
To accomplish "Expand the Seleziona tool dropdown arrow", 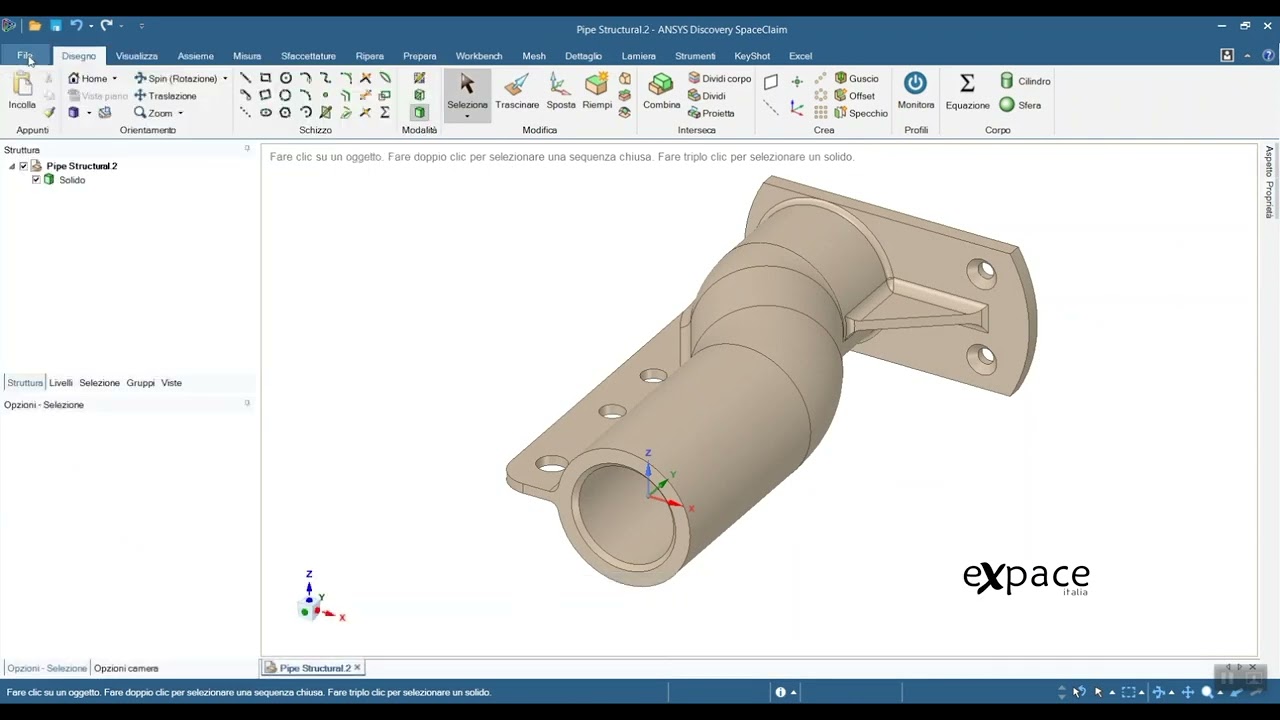I will click(x=467, y=116).
